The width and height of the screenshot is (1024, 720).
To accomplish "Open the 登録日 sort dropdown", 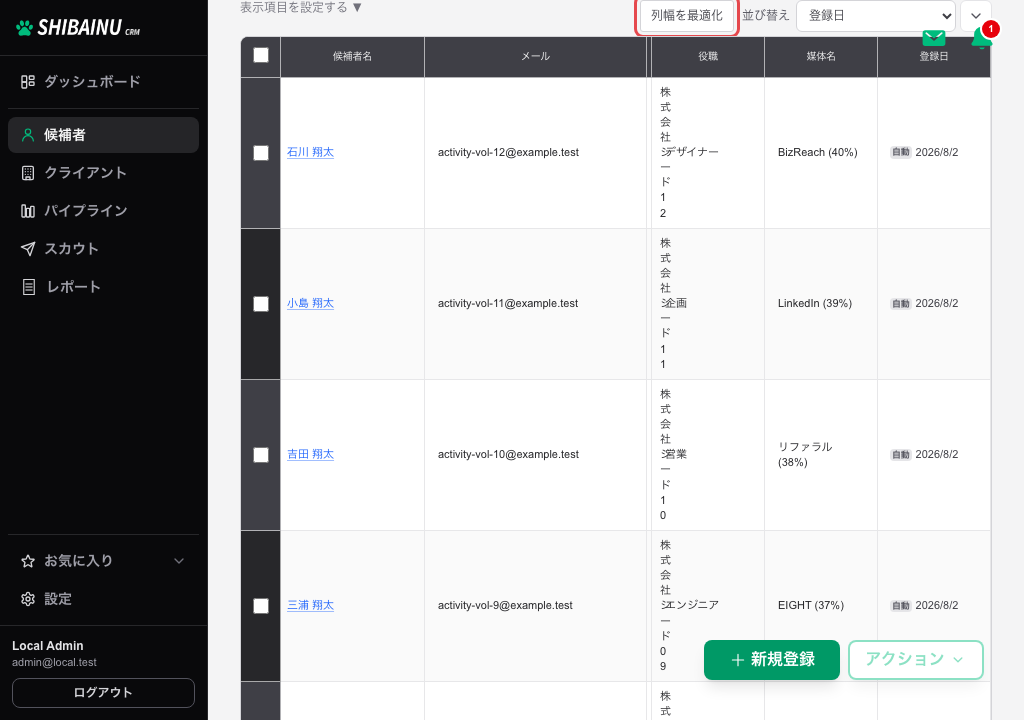I will pyautogui.click(x=876, y=16).
